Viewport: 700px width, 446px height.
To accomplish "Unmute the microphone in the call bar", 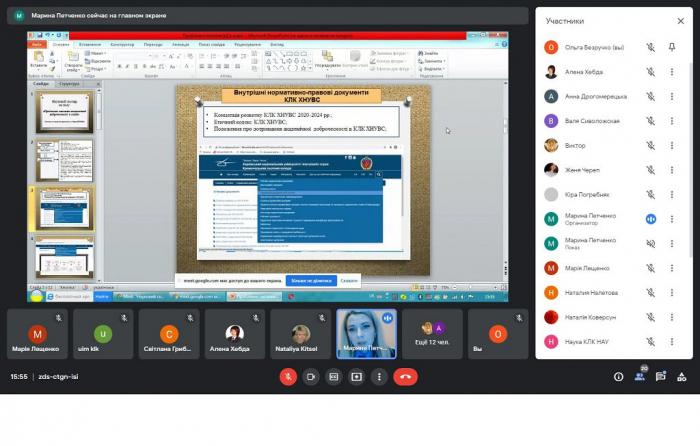I will pyautogui.click(x=287, y=377).
